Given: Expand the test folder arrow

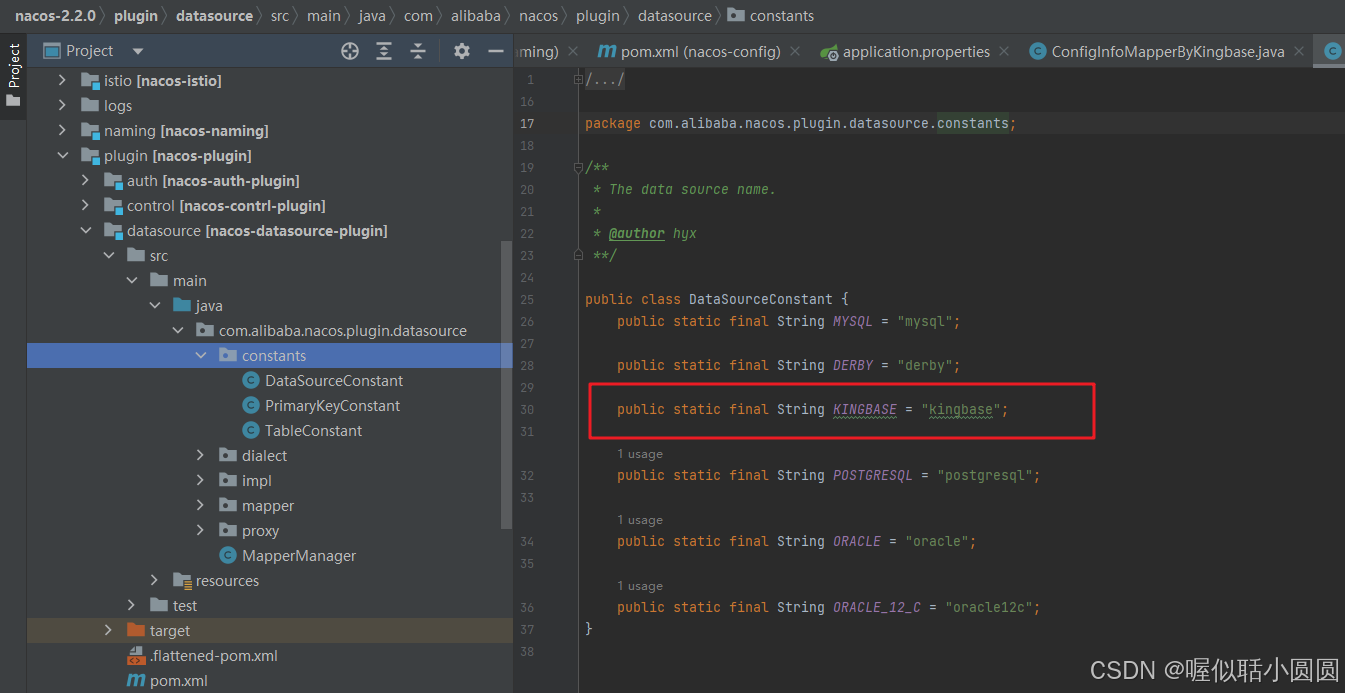Looking at the screenshot, I should 132,605.
